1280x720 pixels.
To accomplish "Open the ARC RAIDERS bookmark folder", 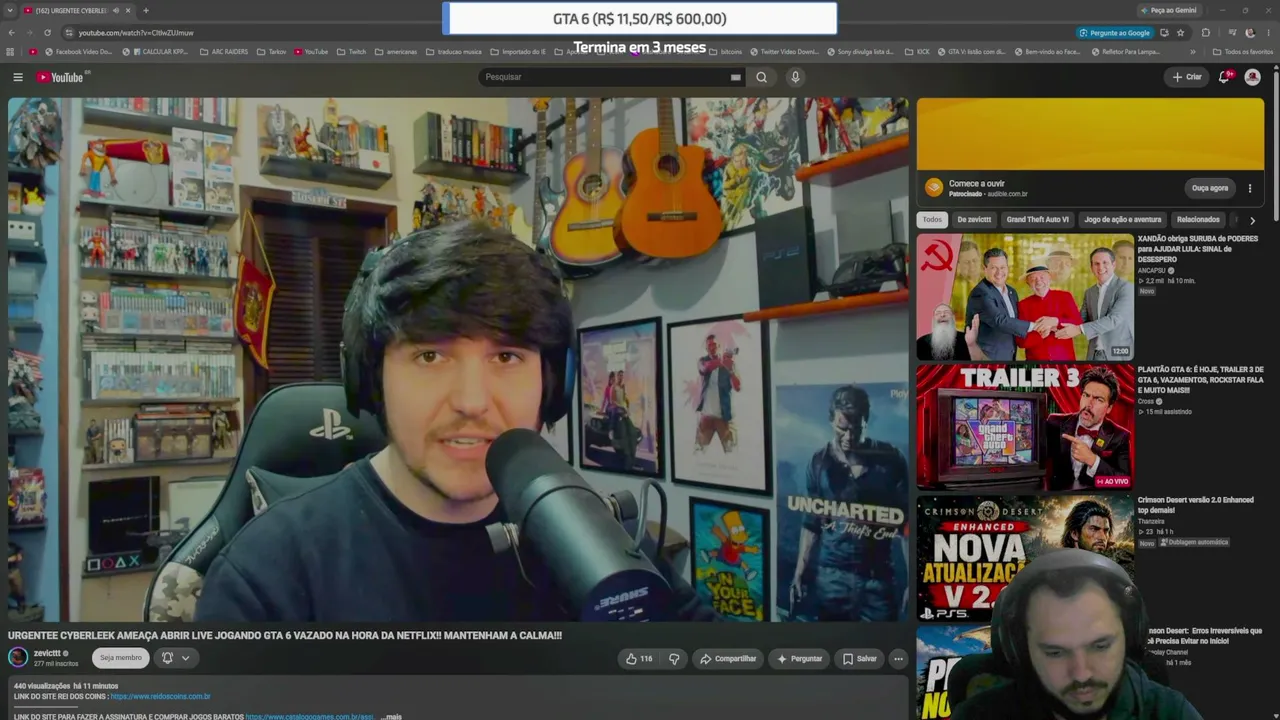I will [223, 52].
